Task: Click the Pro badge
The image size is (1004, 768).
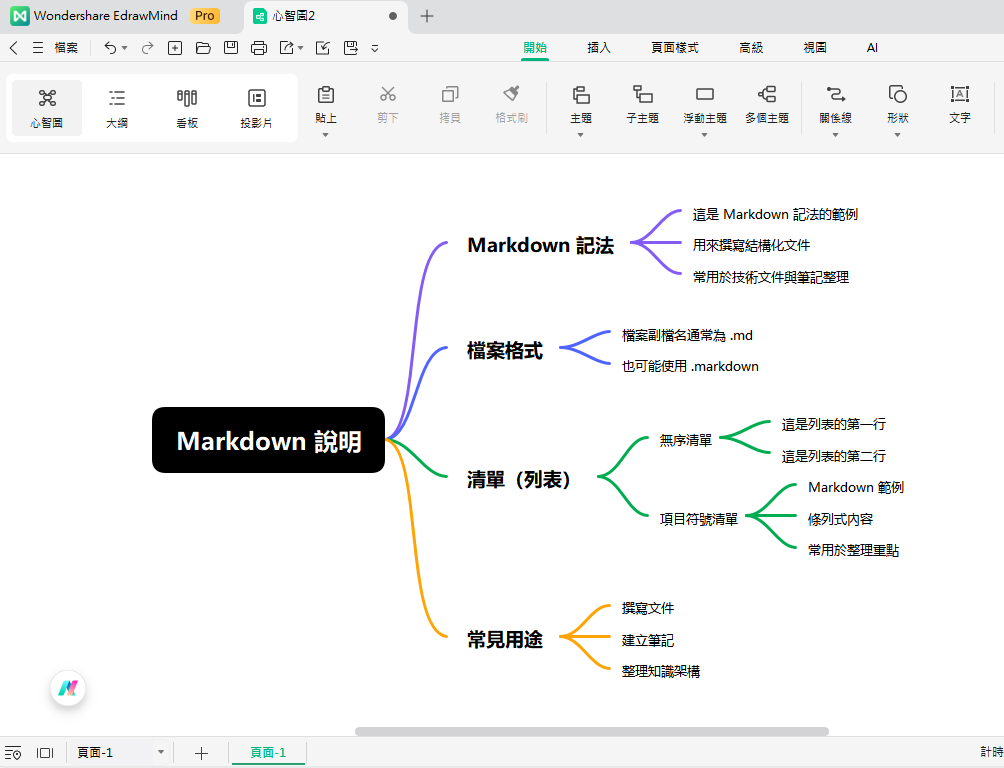Action: [204, 16]
